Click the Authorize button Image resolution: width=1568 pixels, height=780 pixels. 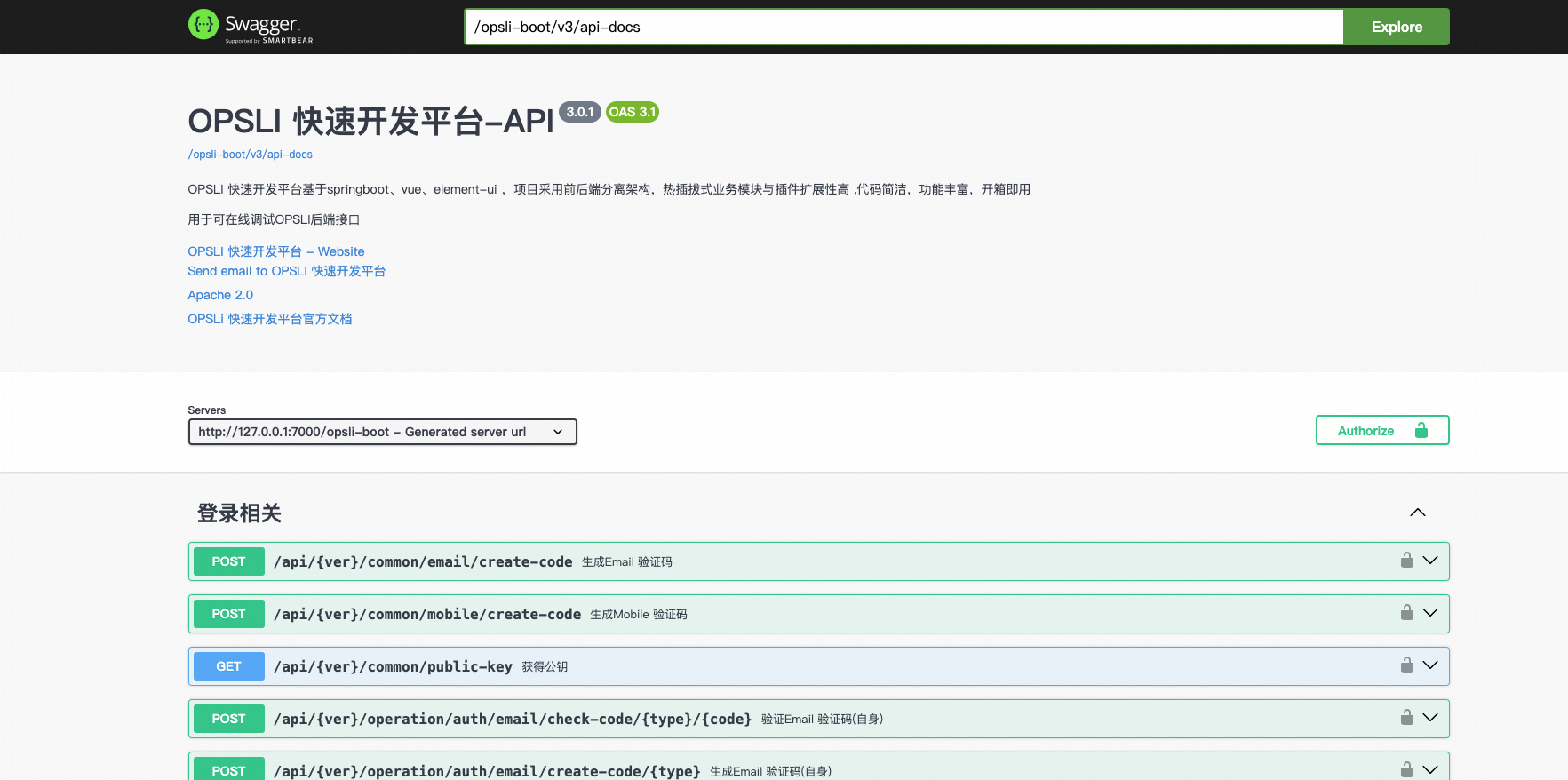[x=1382, y=430]
